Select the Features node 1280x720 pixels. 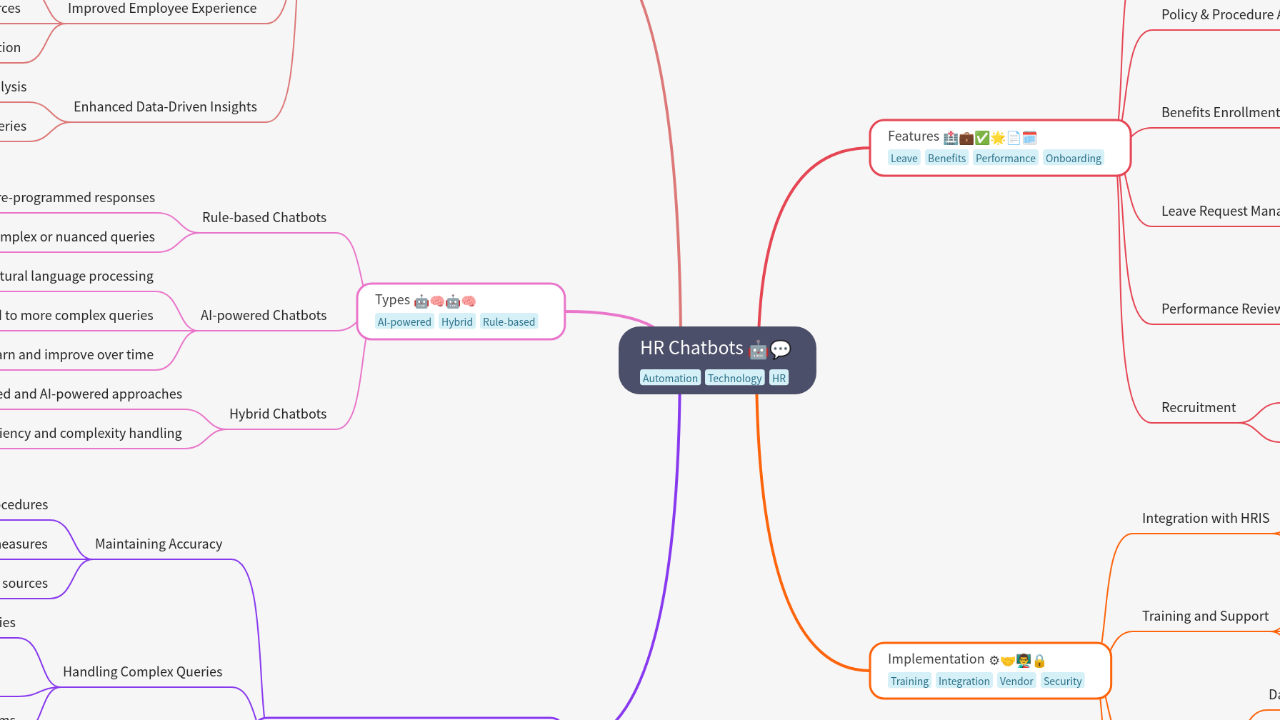[x=1000, y=147]
